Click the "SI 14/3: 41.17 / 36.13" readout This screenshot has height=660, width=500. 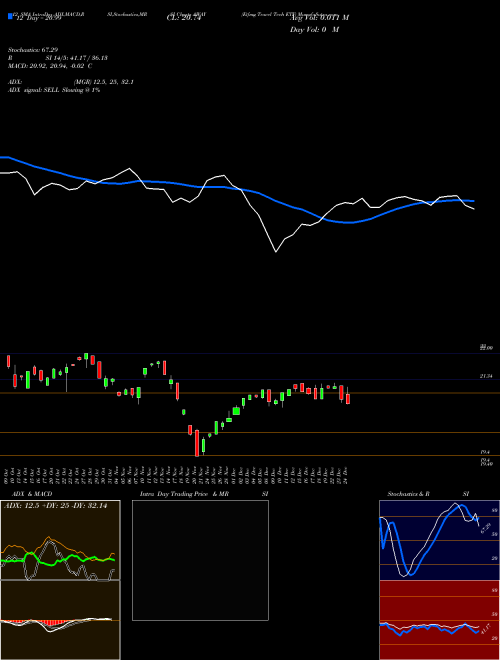point(77,58)
